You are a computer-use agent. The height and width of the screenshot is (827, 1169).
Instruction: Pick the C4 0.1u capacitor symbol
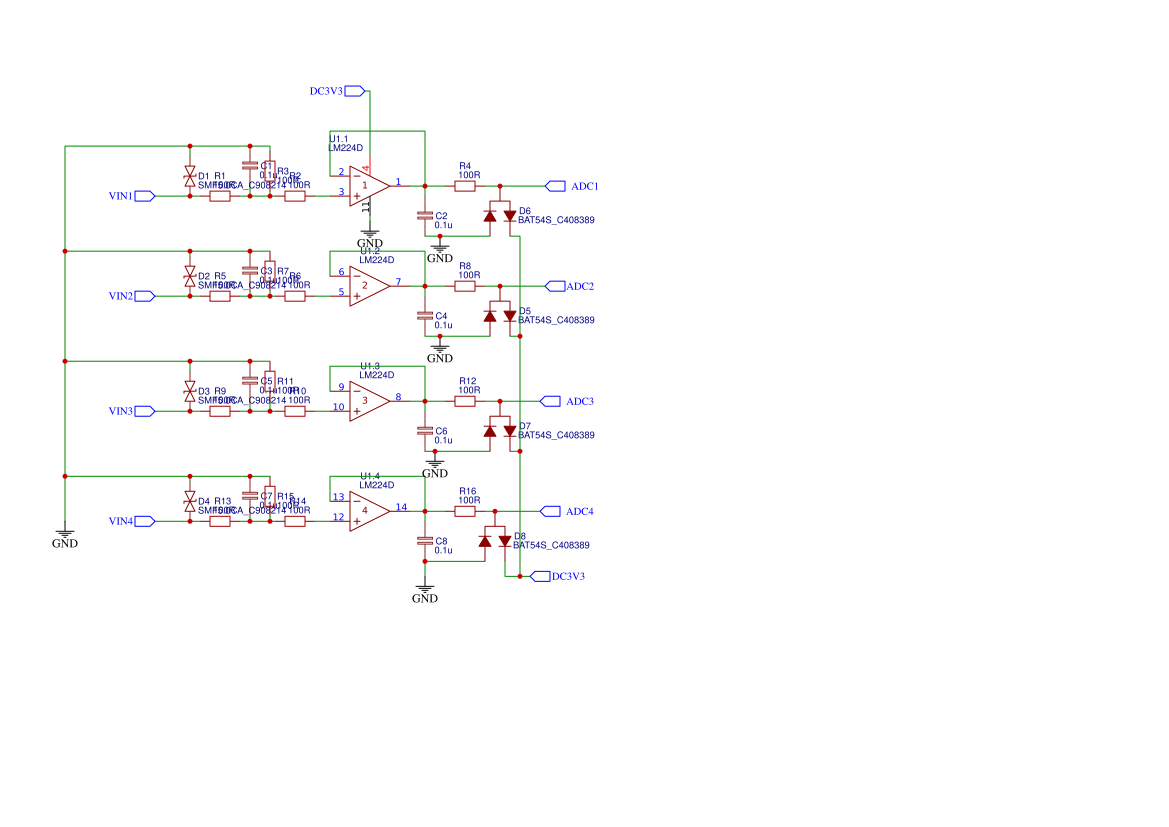pyautogui.click(x=425, y=316)
